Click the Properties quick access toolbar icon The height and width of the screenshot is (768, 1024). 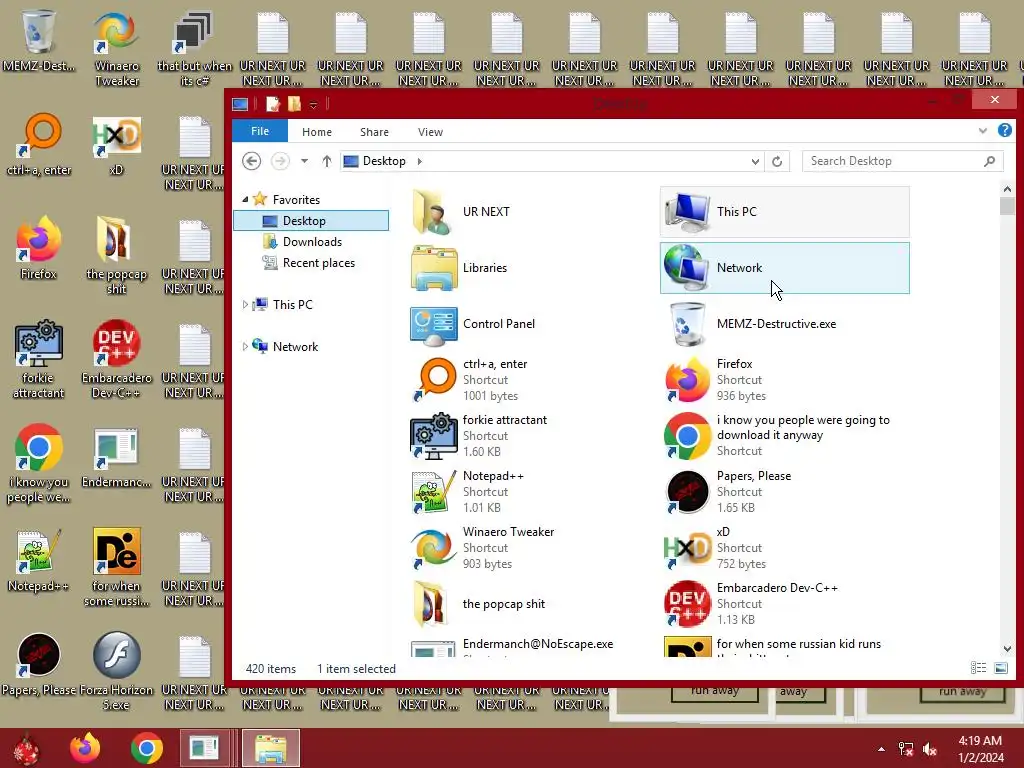(x=273, y=104)
